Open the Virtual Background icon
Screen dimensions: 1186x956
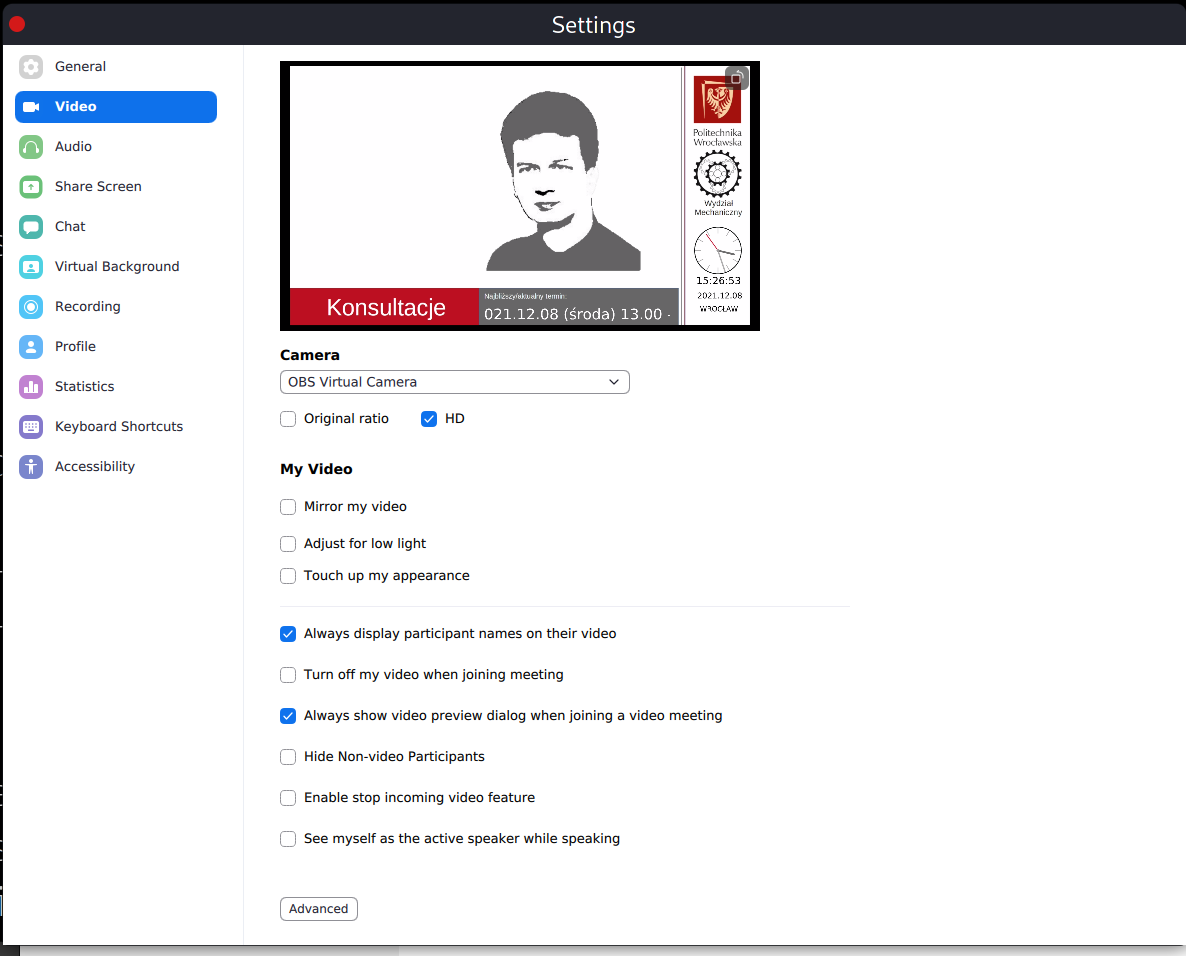tap(31, 267)
